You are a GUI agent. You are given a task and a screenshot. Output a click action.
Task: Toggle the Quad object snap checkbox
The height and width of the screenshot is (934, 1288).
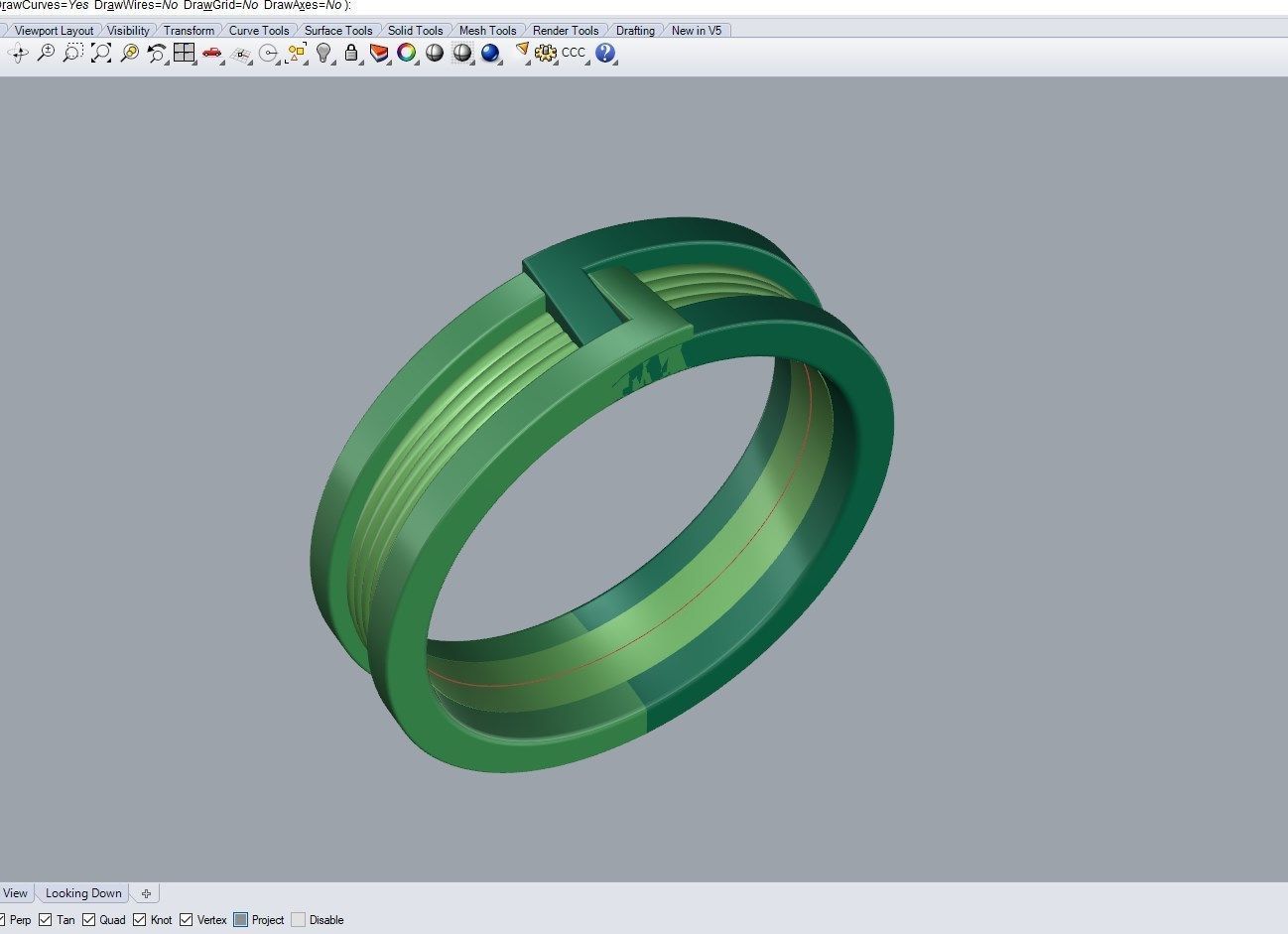click(89, 920)
